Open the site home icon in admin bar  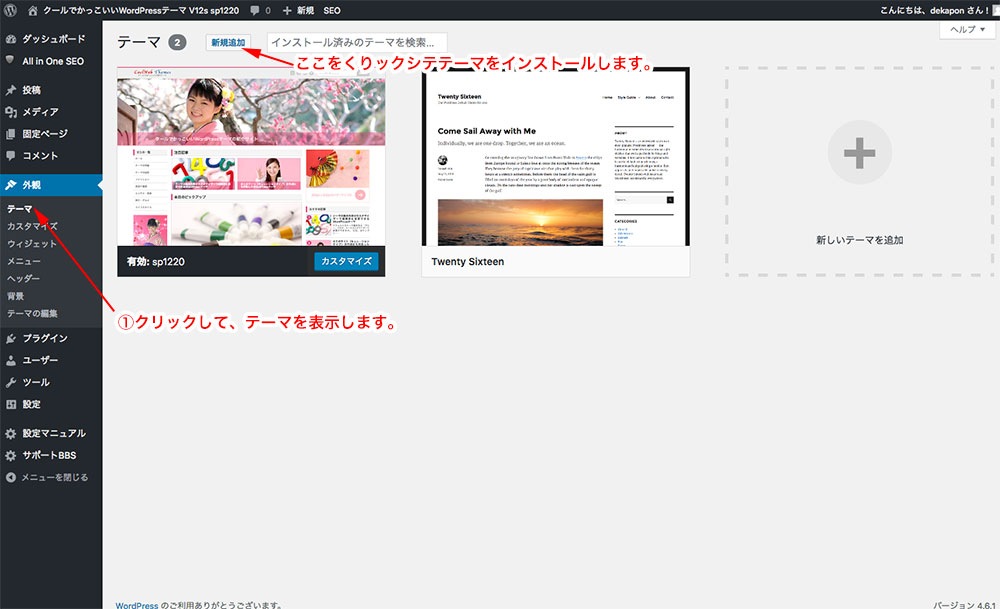click(33, 10)
